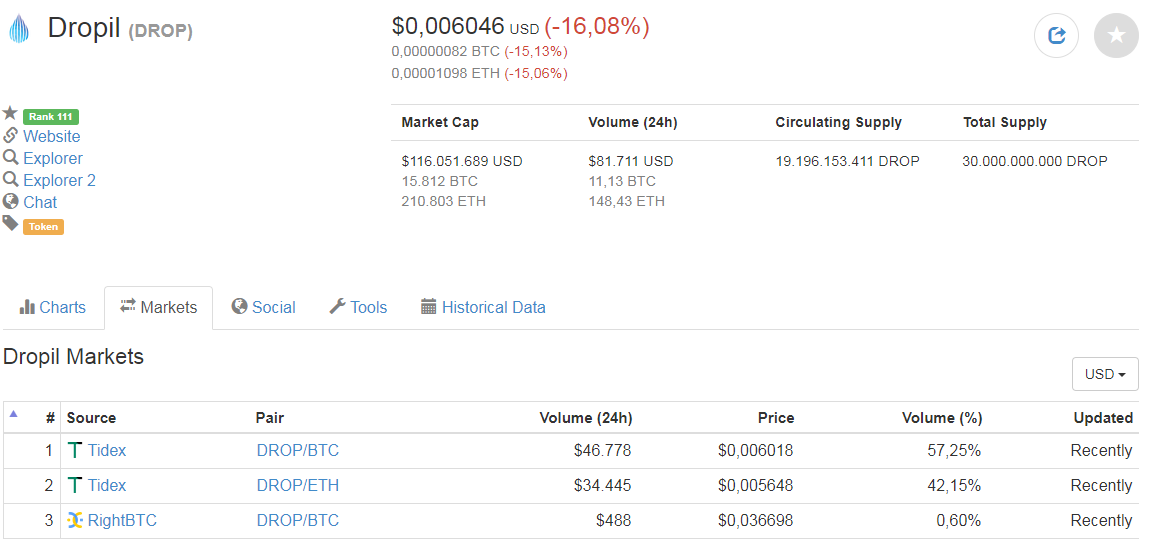Image resolution: width=1161 pixels, height=547 pixels.
Task: Open the Chat link
Action: [x=40, y=202]
